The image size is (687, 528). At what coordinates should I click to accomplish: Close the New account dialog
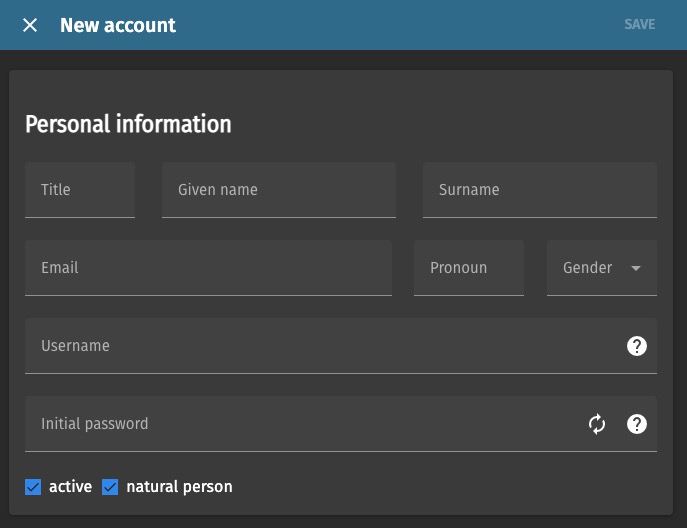point(30,25)
